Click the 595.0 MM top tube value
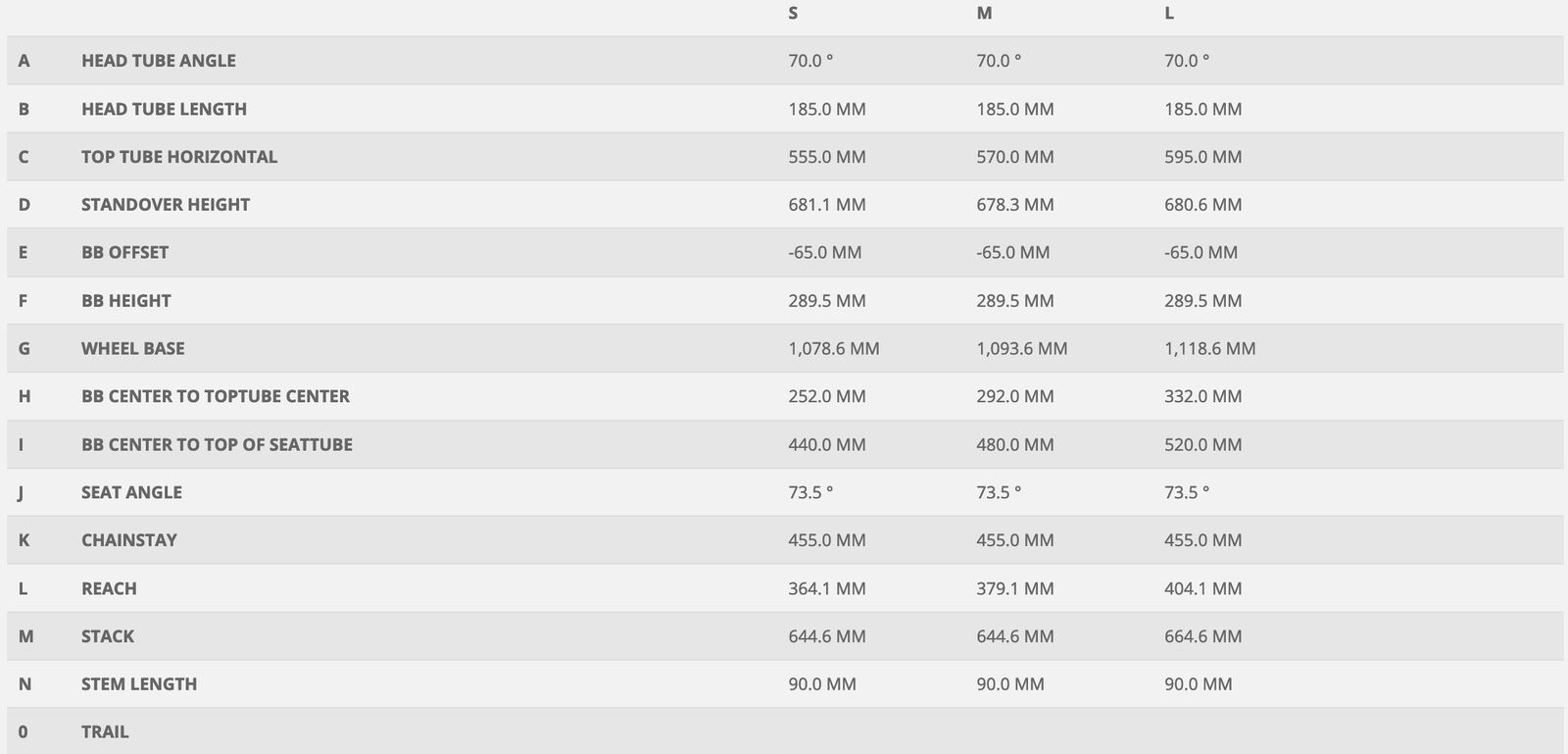This screenshot has height=754, width=1568. [x=1202, y=157]
